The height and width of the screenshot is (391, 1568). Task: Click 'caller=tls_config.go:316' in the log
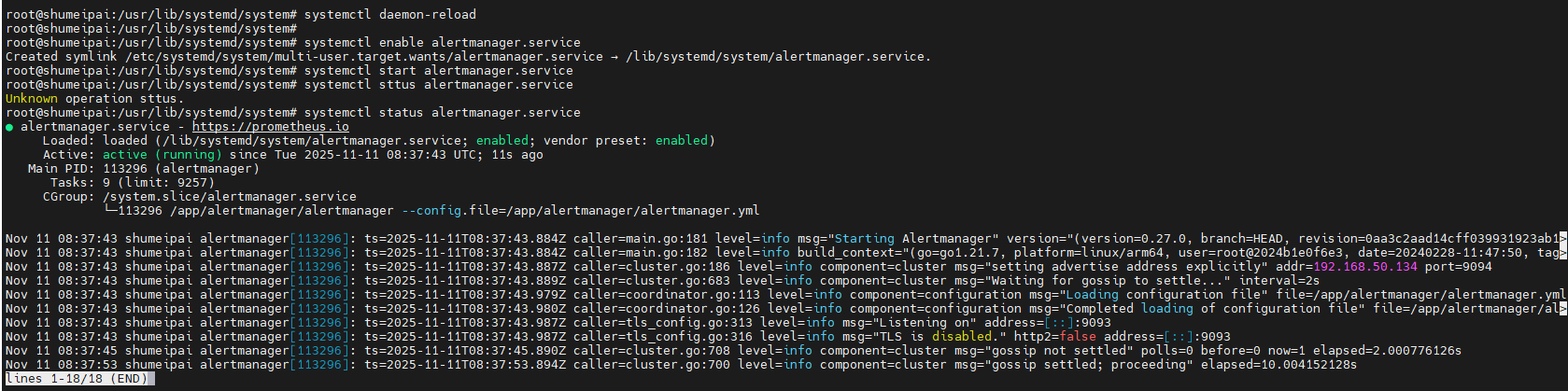coord(663,337)
